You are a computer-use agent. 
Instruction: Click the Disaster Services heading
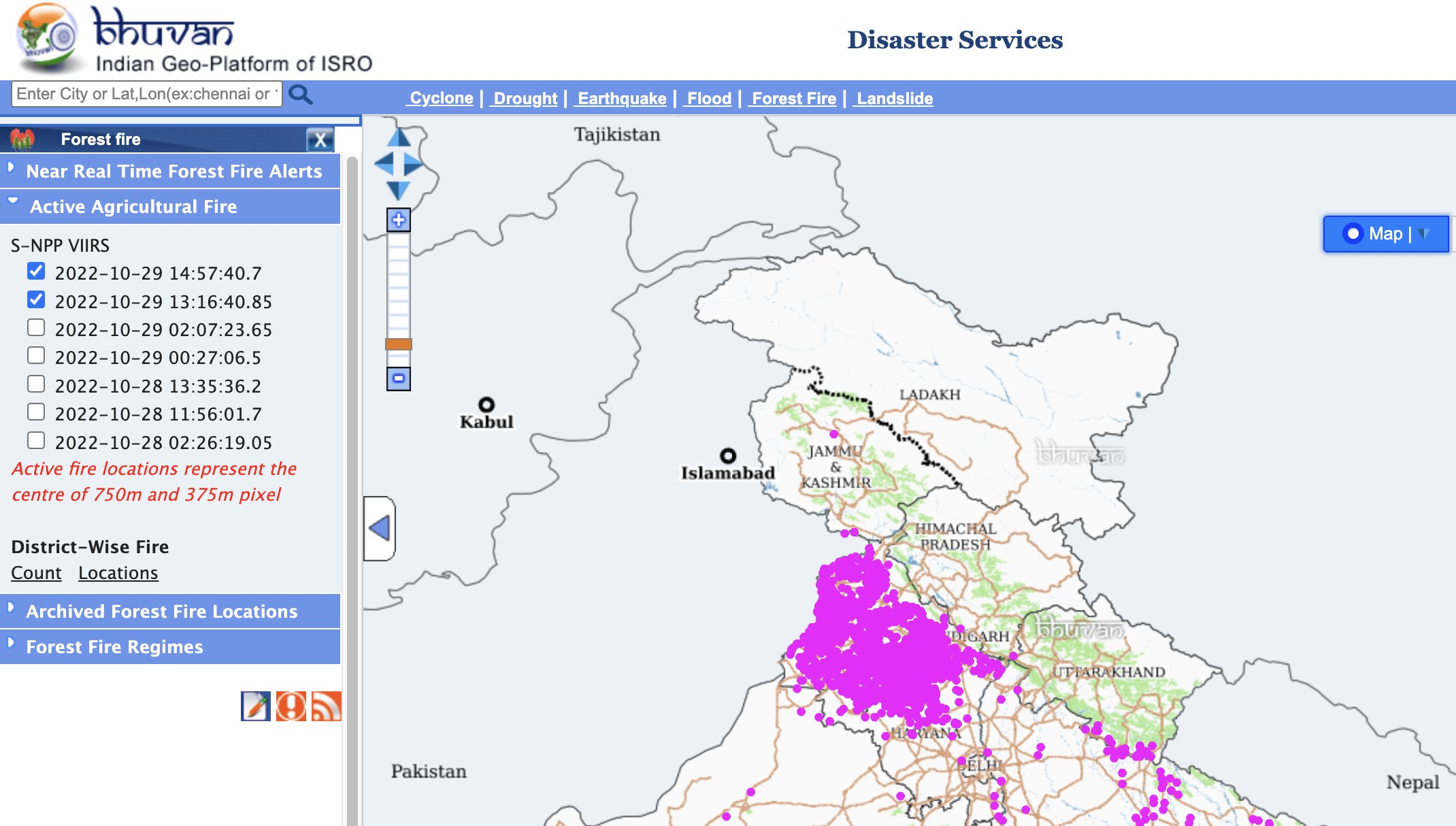coord(955,39)
